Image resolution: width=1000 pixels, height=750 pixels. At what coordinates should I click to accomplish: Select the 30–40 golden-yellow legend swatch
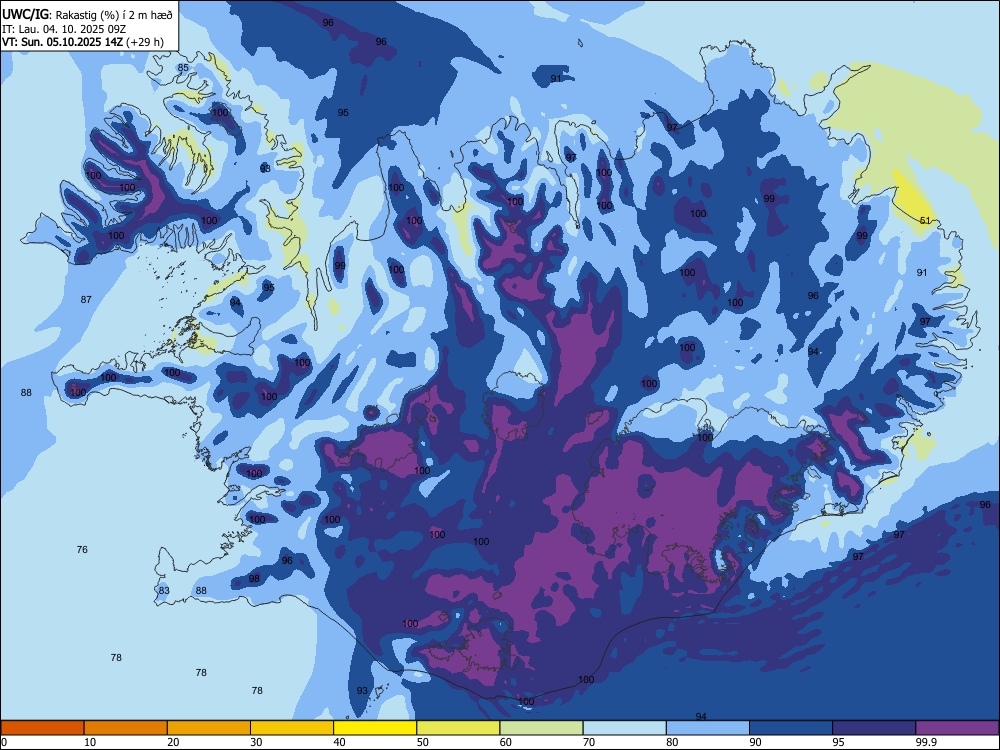coord(292,728)
